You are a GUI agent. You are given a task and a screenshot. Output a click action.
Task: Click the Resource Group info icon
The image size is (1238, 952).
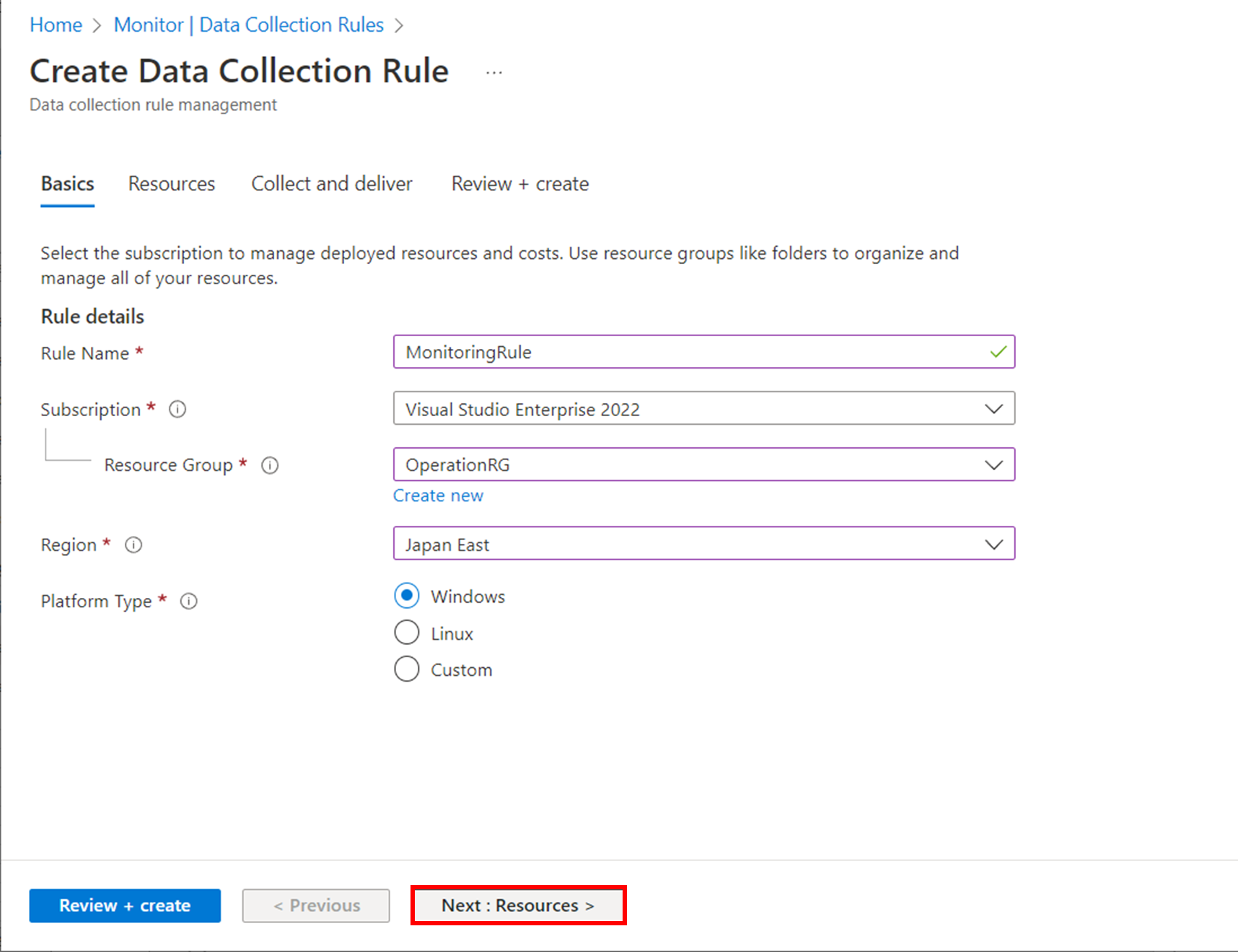[x=270, y=465]
